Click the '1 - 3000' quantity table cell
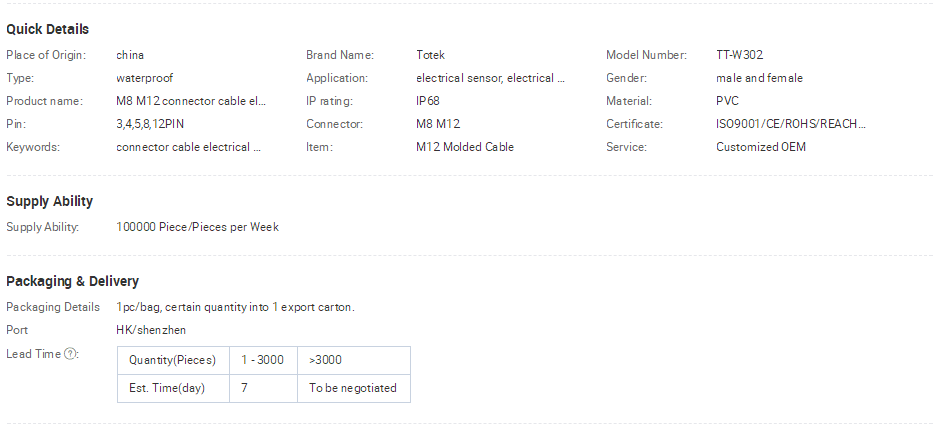935x426 pixels. (263, 360)
